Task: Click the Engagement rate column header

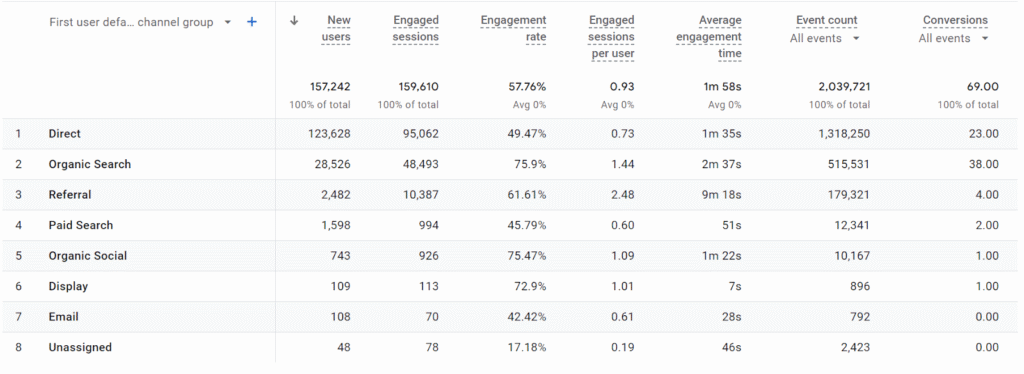Action: pyautogui.click(x=513, y=29)
